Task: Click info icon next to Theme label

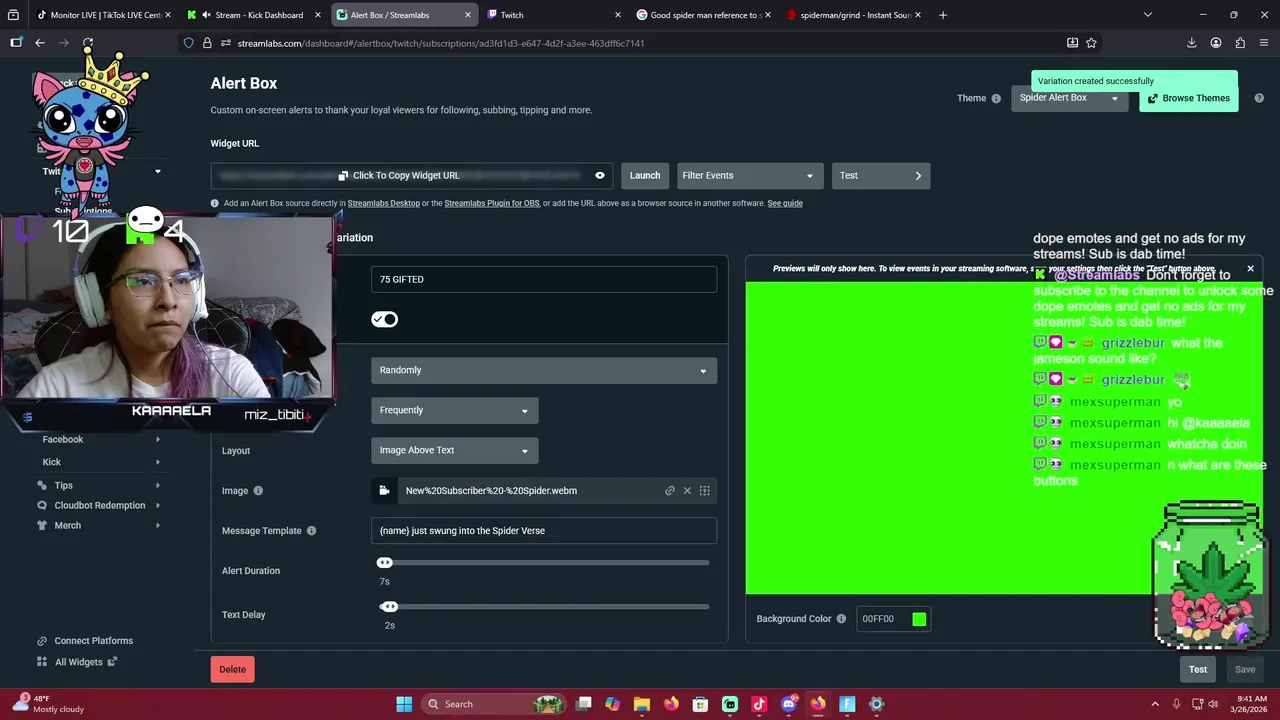Action: tap(996, 98)
